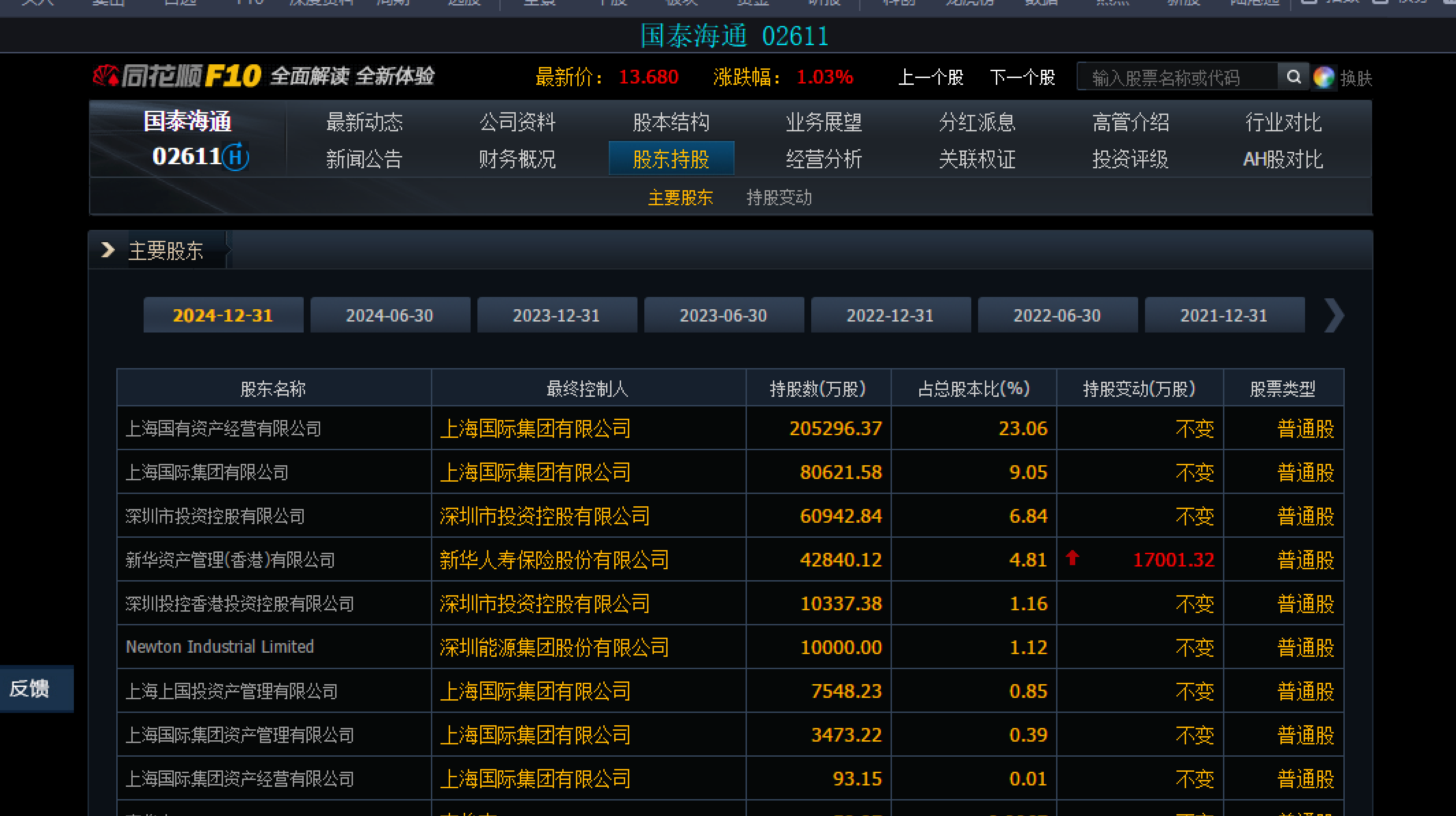Image resolution: width=1456 pixels, height=816 pixels.
Task: Click the 股东名称 column header
Action: tap(274, 389)
